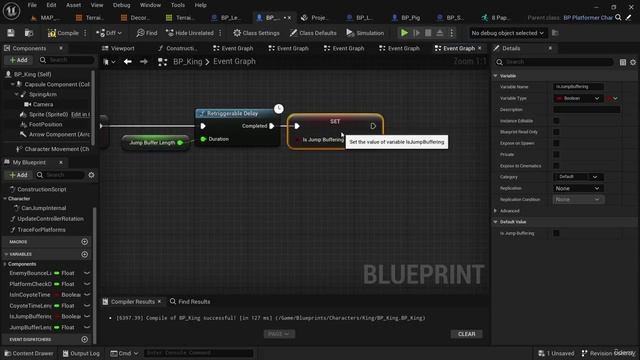Open Compile options menu dots

tap(85, 33)
